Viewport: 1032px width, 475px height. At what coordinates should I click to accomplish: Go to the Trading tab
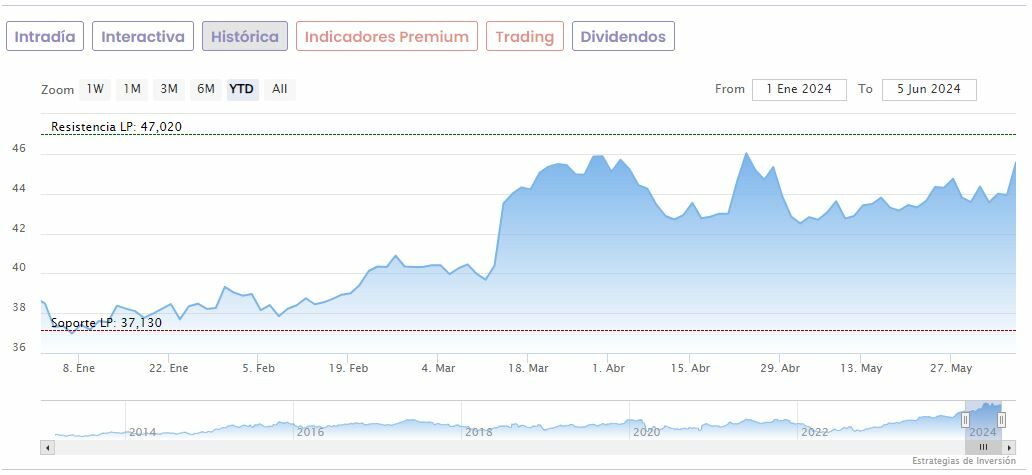525,37
